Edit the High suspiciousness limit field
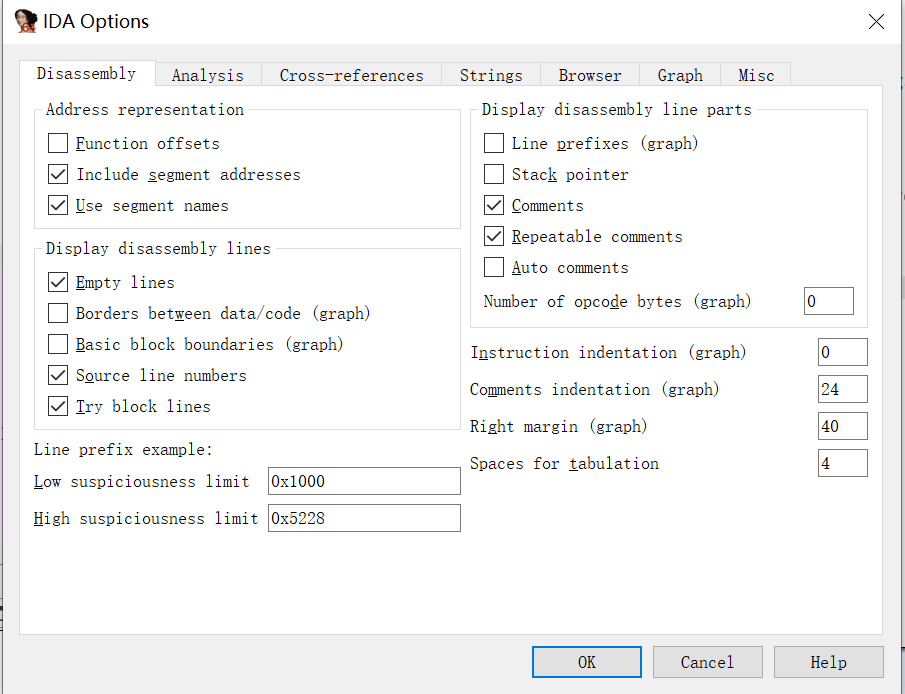Screen dimensions: 905x694 click(364, 518)
